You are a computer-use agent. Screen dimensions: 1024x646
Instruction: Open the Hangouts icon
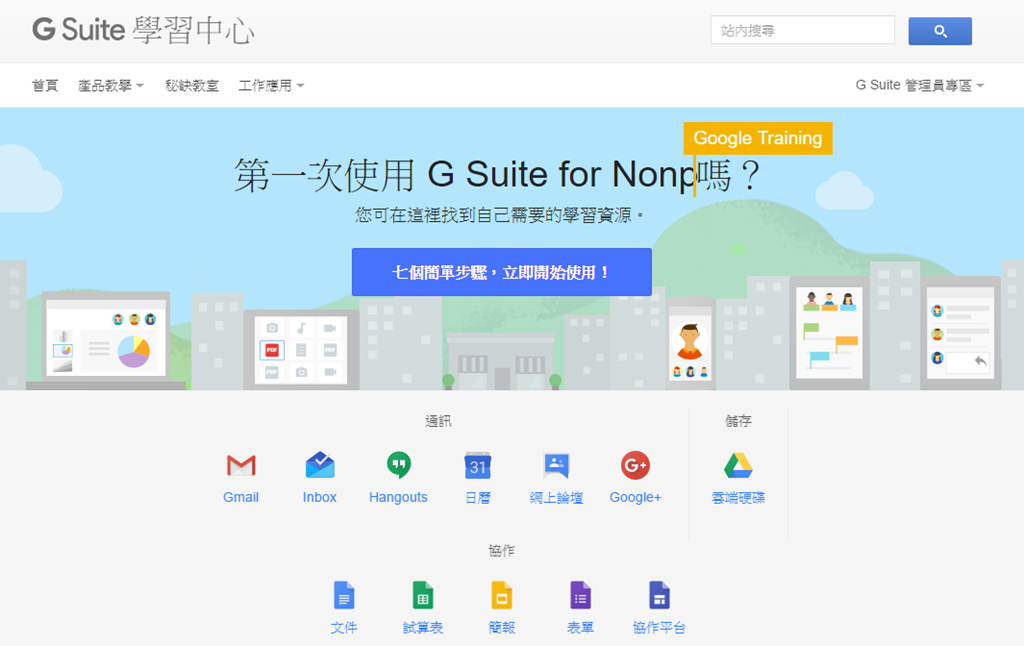tap(398, 465)
